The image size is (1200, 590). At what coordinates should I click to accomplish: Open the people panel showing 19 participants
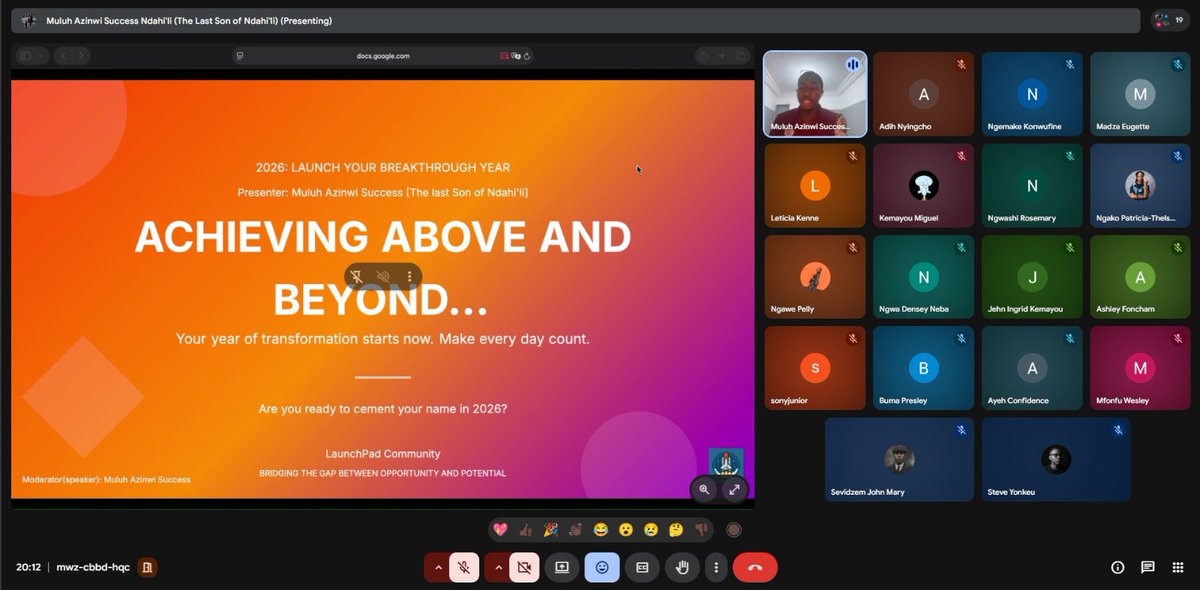[x=1170, y=20]
